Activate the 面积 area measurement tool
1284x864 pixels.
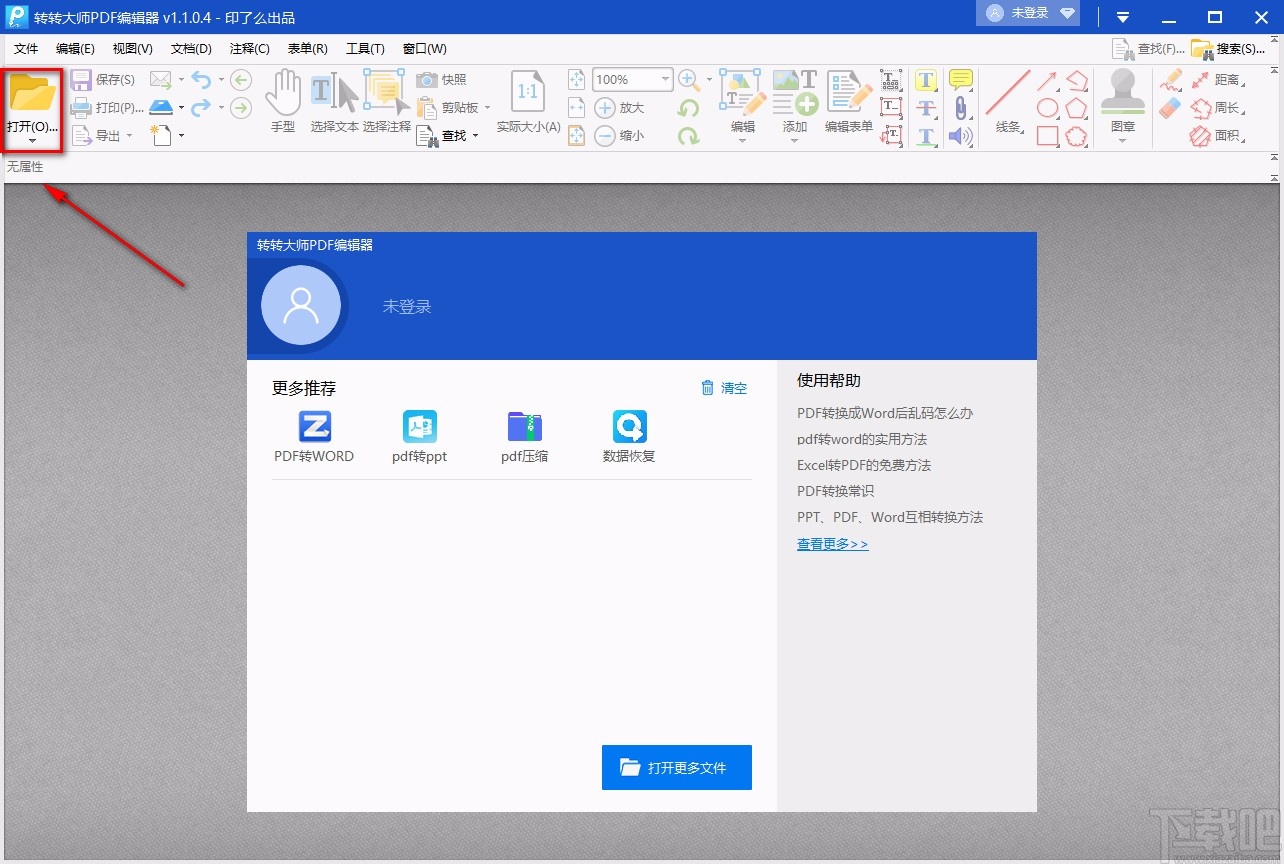[x=1222, y=135]
